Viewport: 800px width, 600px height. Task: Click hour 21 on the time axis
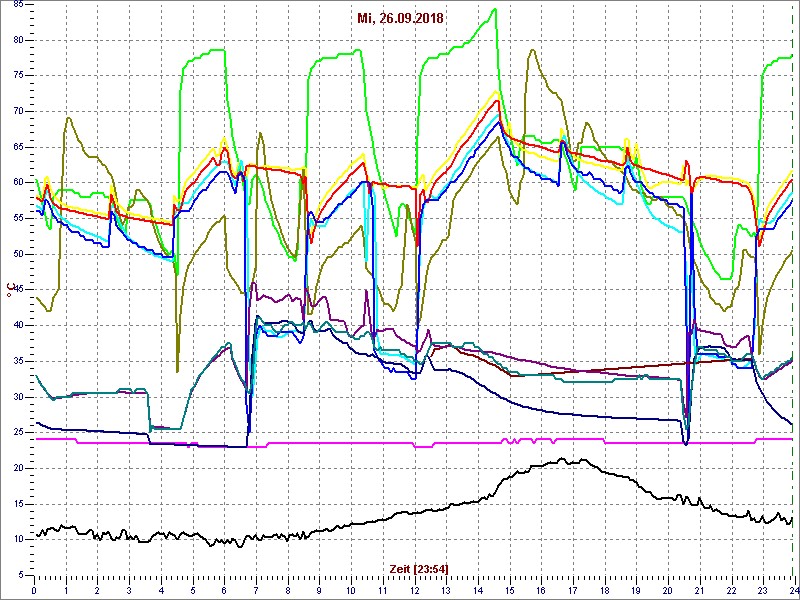point(699,590)
